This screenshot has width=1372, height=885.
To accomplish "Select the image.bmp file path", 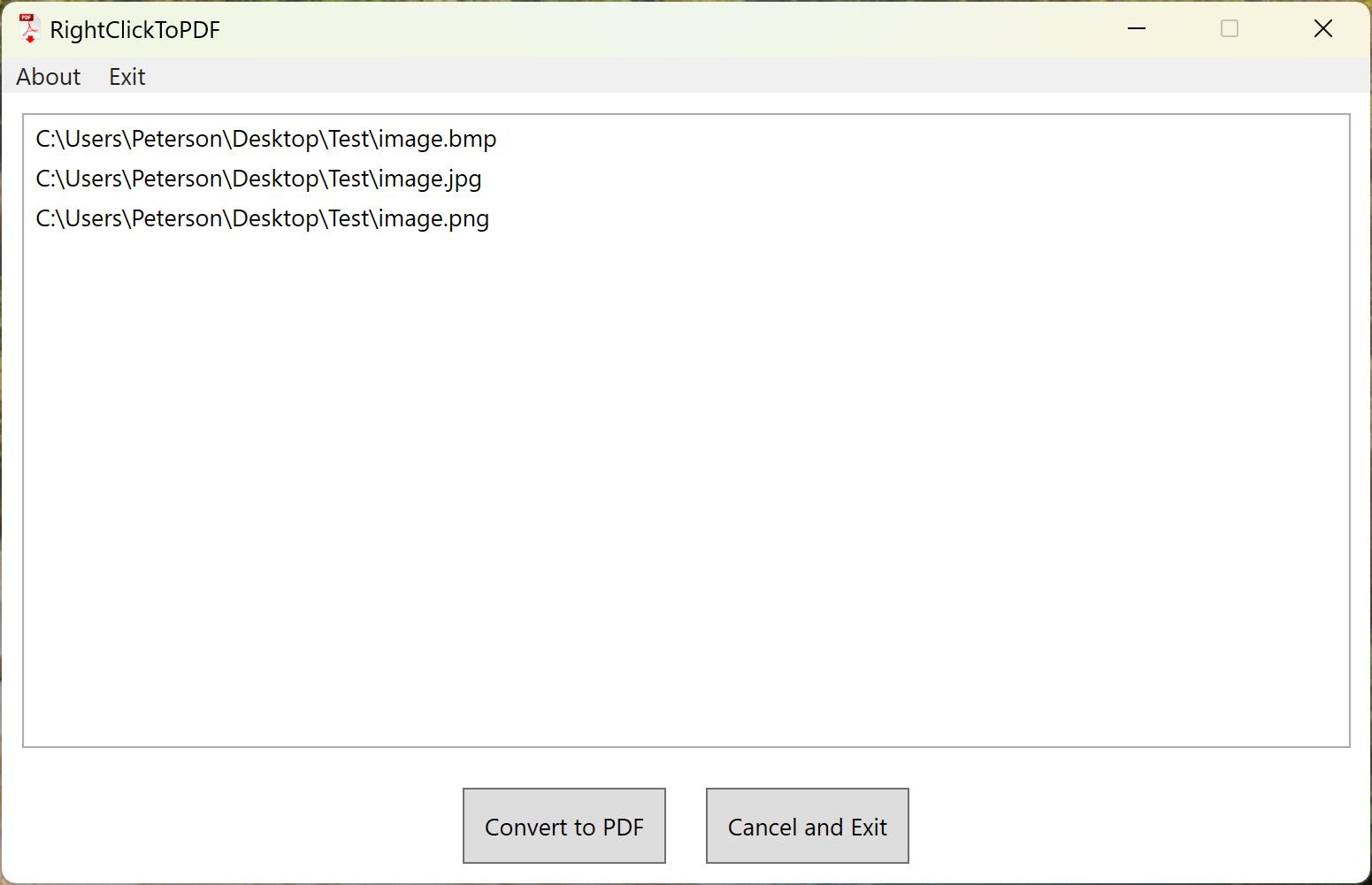I will coord(266,139).
